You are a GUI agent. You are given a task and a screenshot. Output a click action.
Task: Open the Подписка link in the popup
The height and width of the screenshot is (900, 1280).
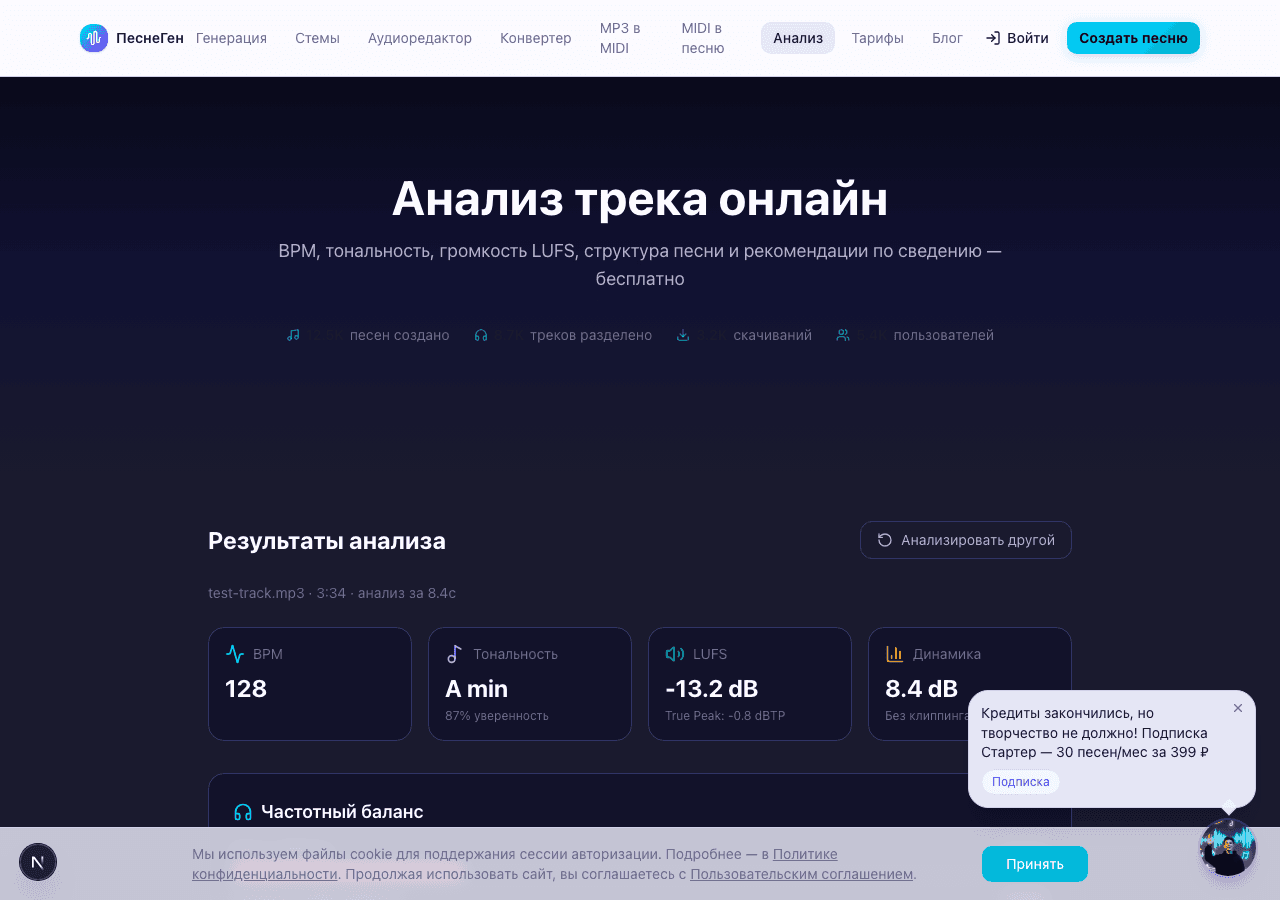(x=1020, y=782)
